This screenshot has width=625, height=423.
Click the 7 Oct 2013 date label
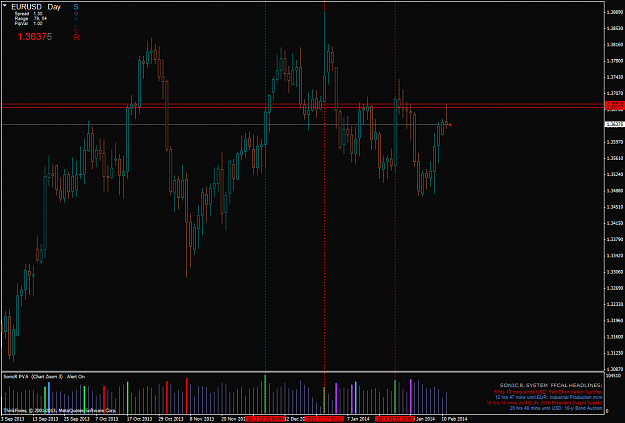click(106, 419)
